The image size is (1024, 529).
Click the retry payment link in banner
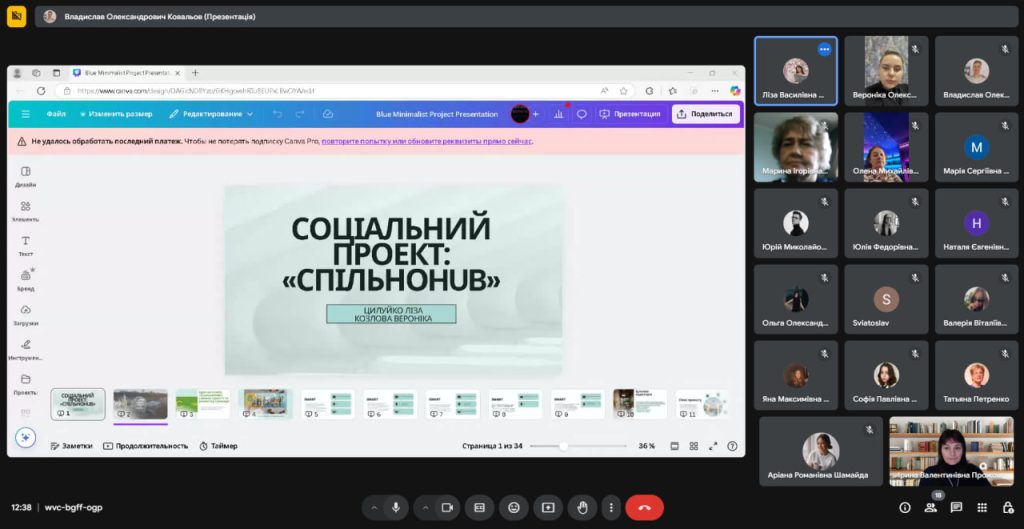click(426, 141)
